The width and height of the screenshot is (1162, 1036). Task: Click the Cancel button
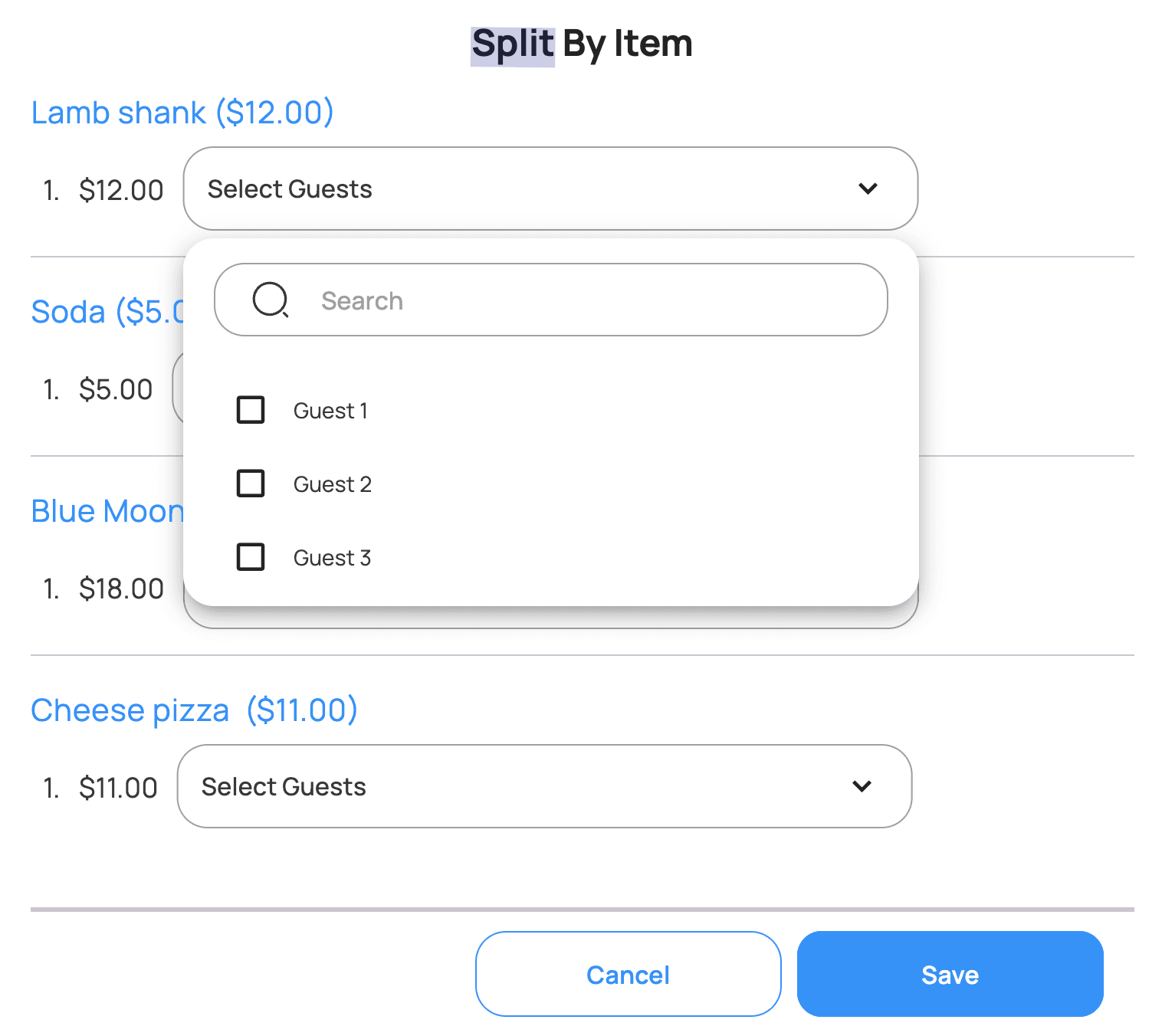click(x=628, y=974)
